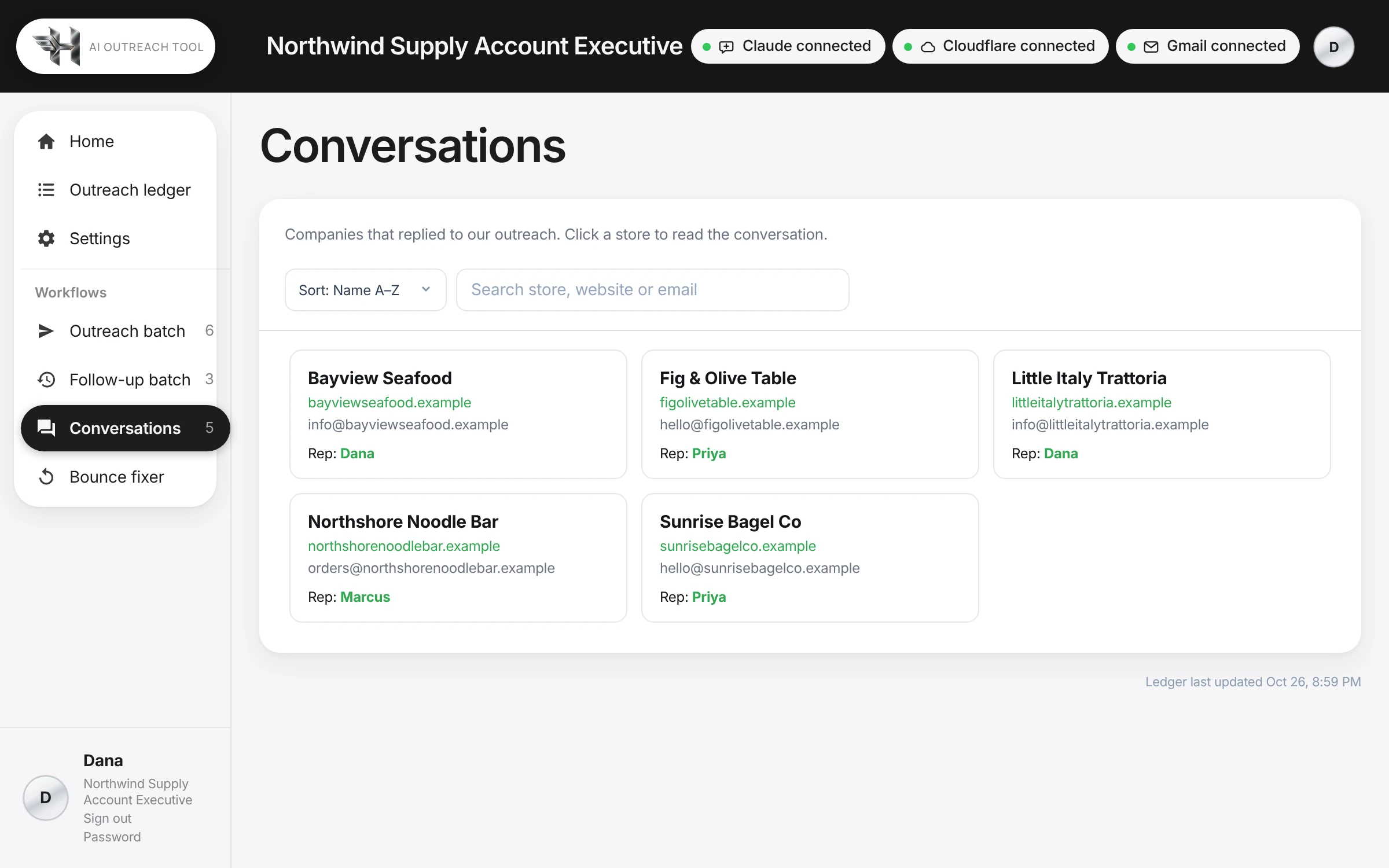Click info@bayviewseafood.example email text

[x=408, y=424]
